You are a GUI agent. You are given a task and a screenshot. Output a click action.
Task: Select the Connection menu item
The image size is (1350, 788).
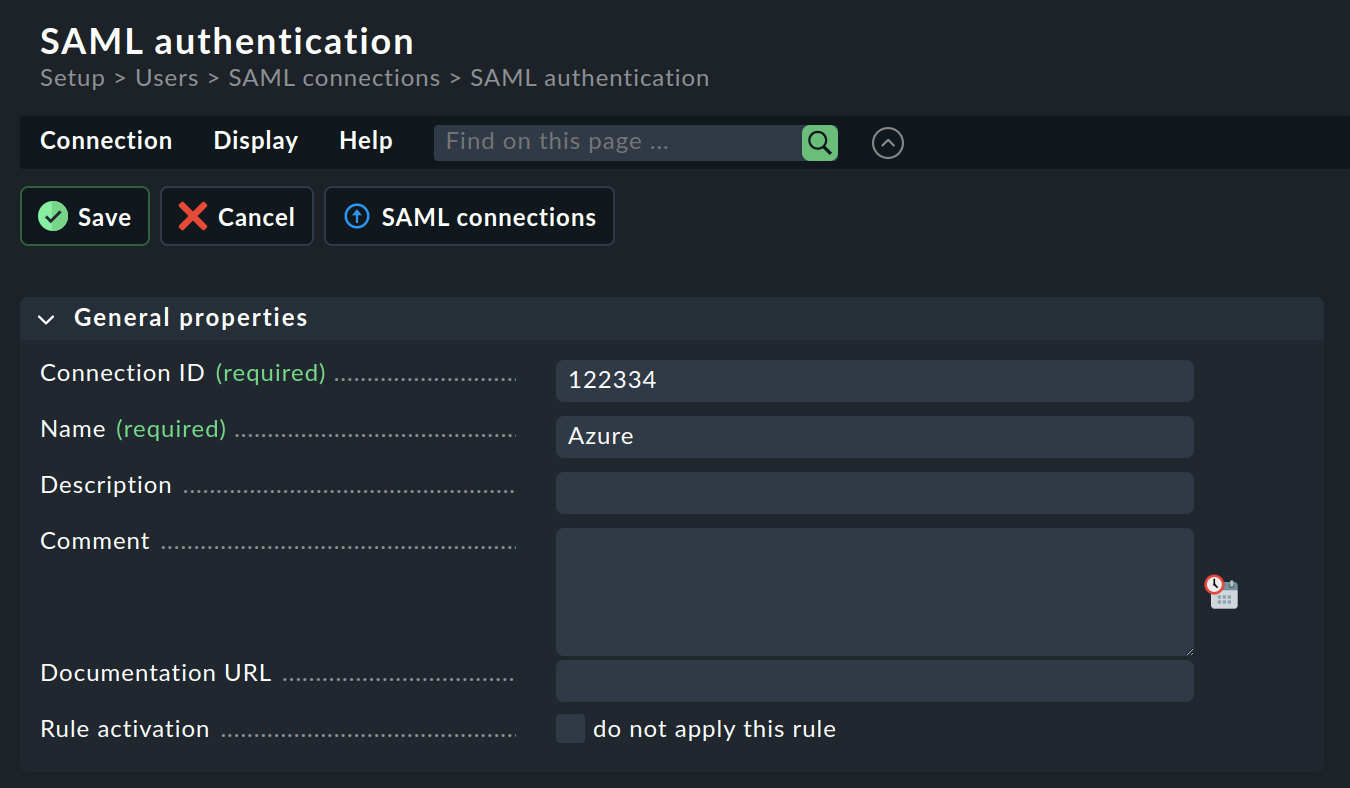(x=105, y=141)
